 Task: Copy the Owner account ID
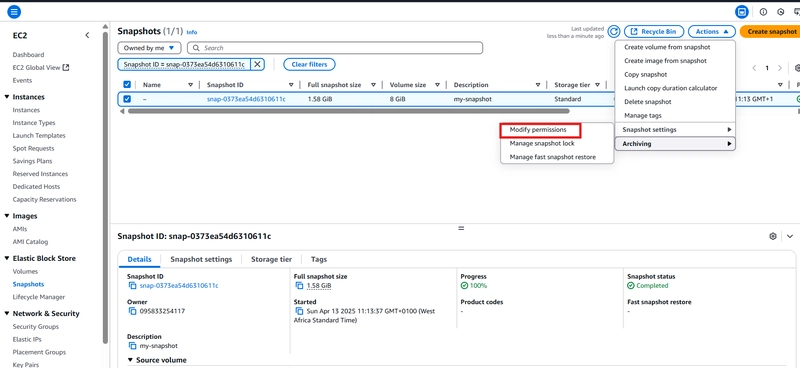coord(133,311)
